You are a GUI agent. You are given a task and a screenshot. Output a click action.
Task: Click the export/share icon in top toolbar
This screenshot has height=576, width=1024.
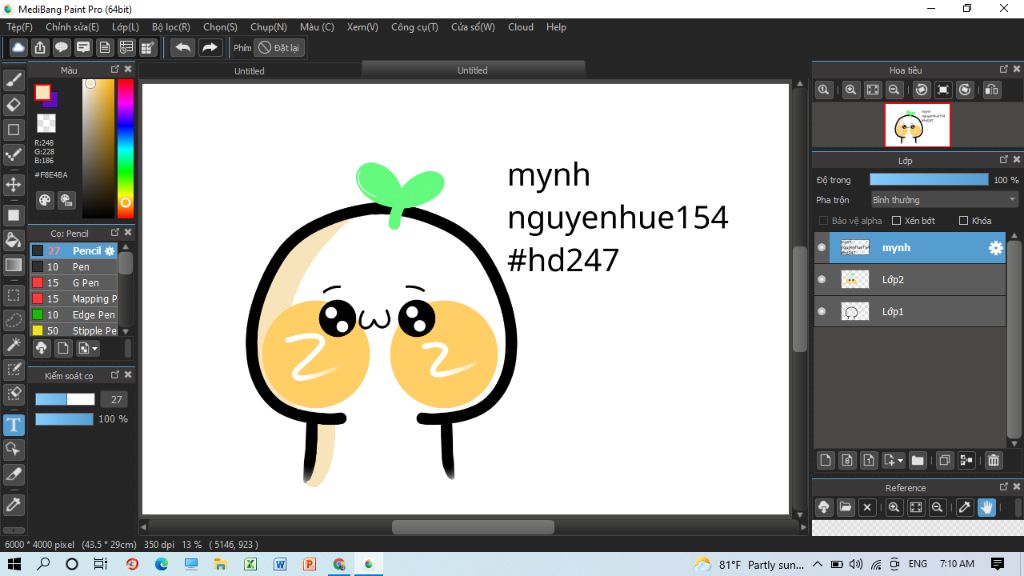[x=40, y=48]
